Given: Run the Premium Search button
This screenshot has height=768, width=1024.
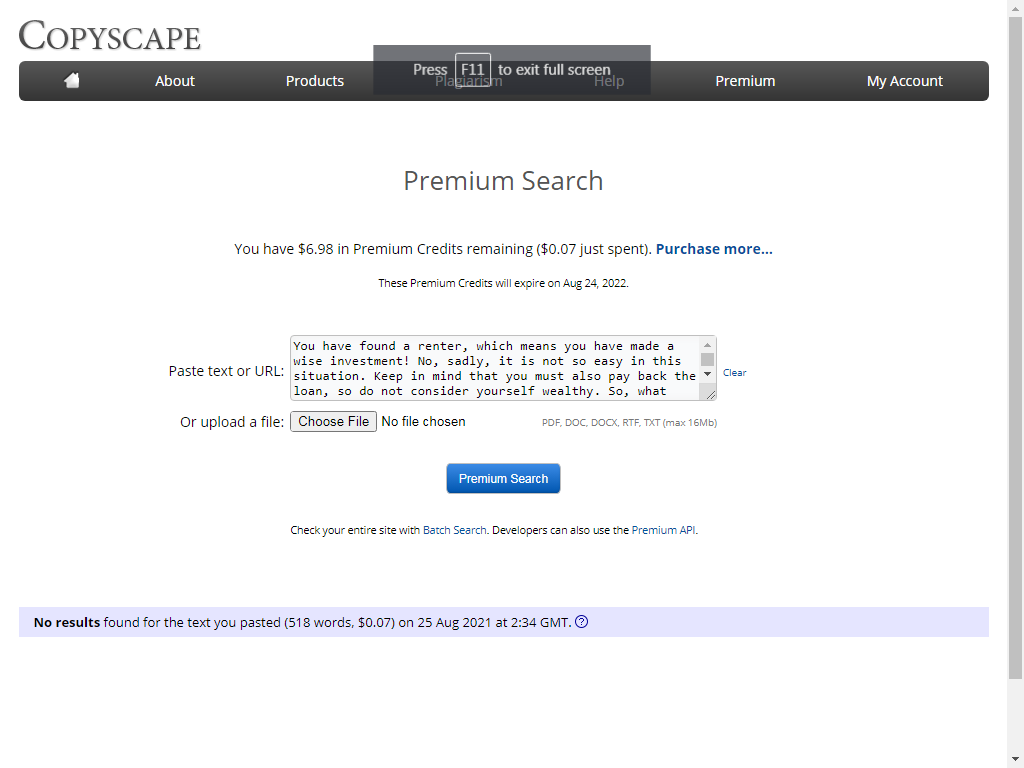Looking at the screenshot, I should tap(504, 479).
